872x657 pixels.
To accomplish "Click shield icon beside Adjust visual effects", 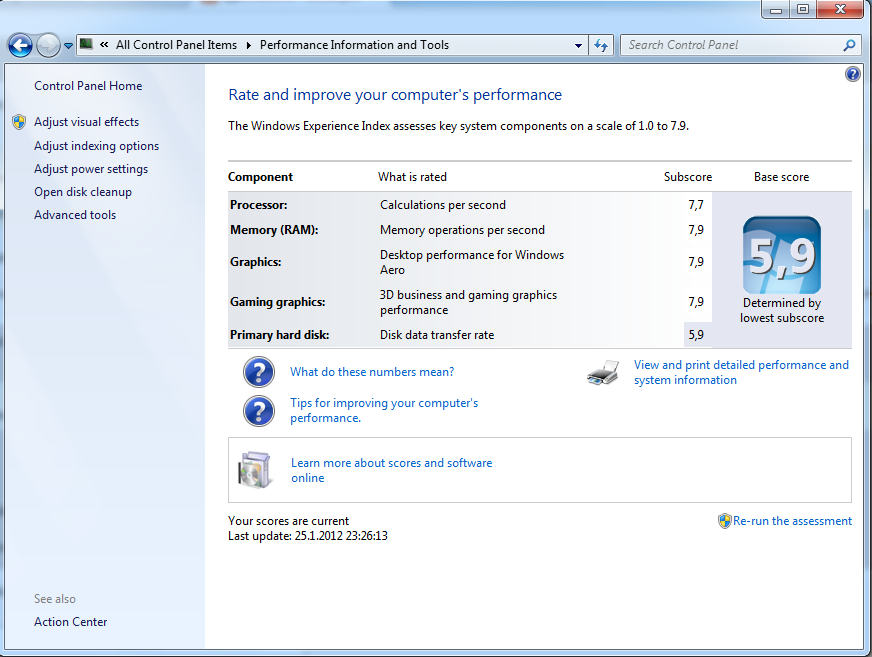I will click(x=19, y=122).
